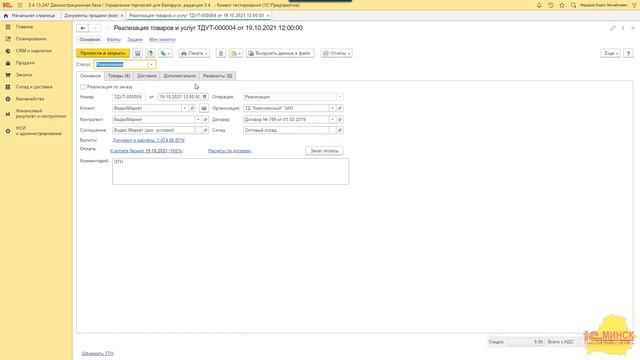
Task: Open search magnifier icon in title bar
Action: coord(573,5)
